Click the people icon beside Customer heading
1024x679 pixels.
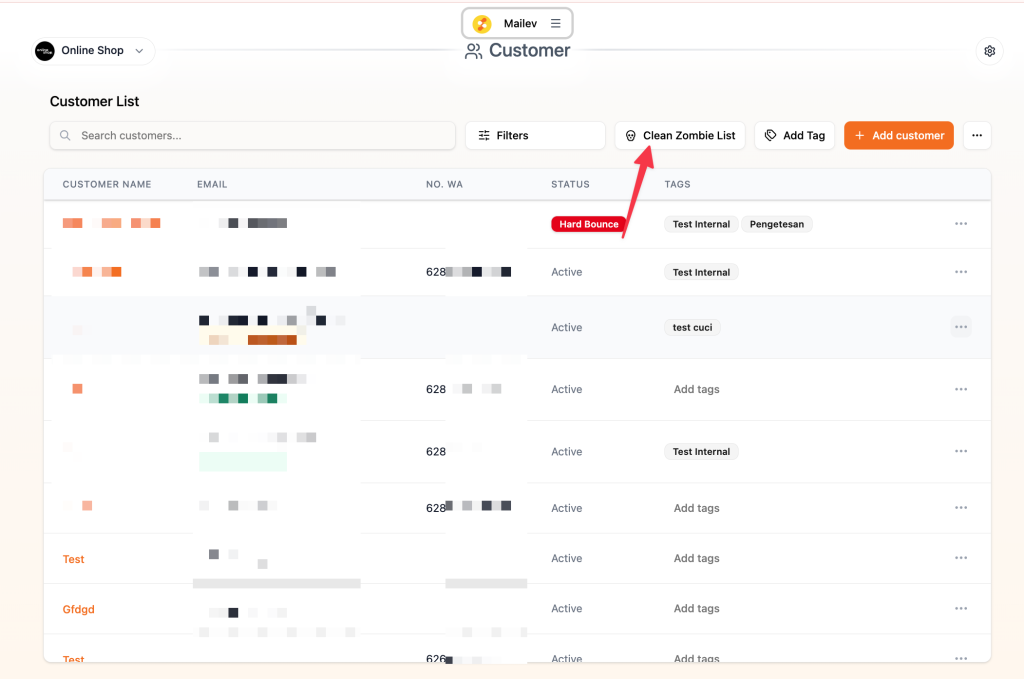pos(473,51)
